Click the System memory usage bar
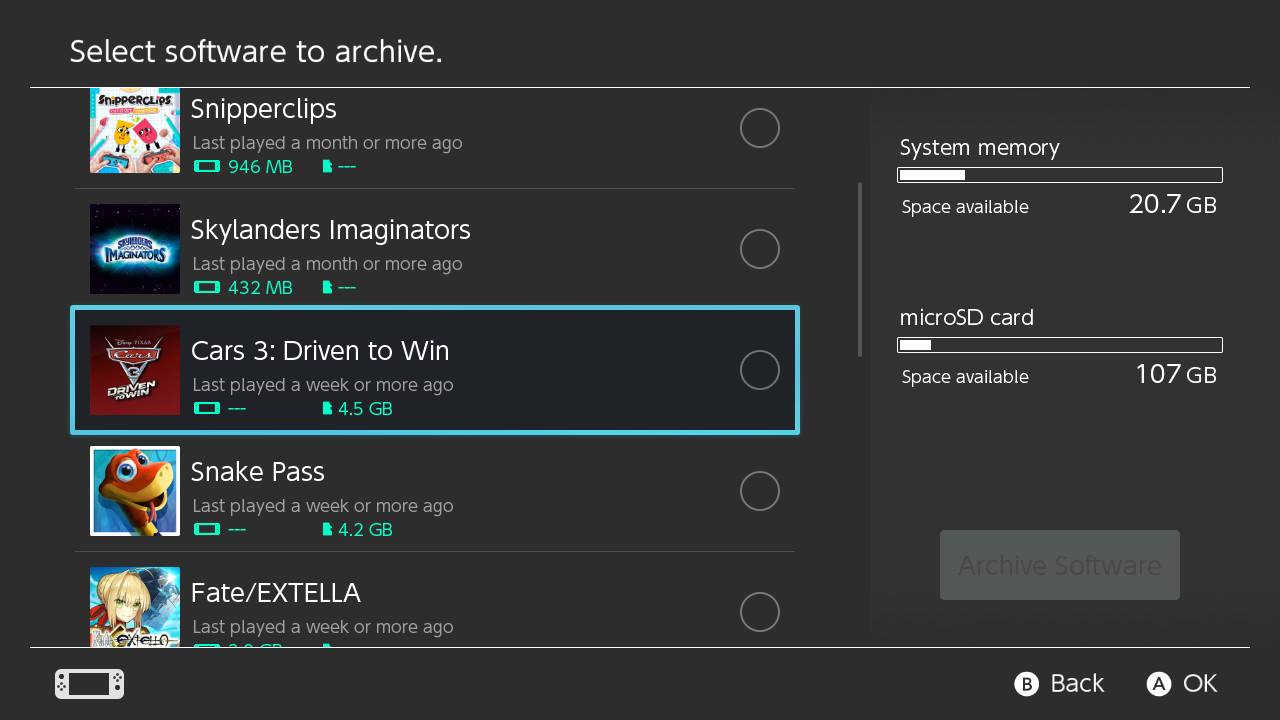 click(x=1060, y=175)
